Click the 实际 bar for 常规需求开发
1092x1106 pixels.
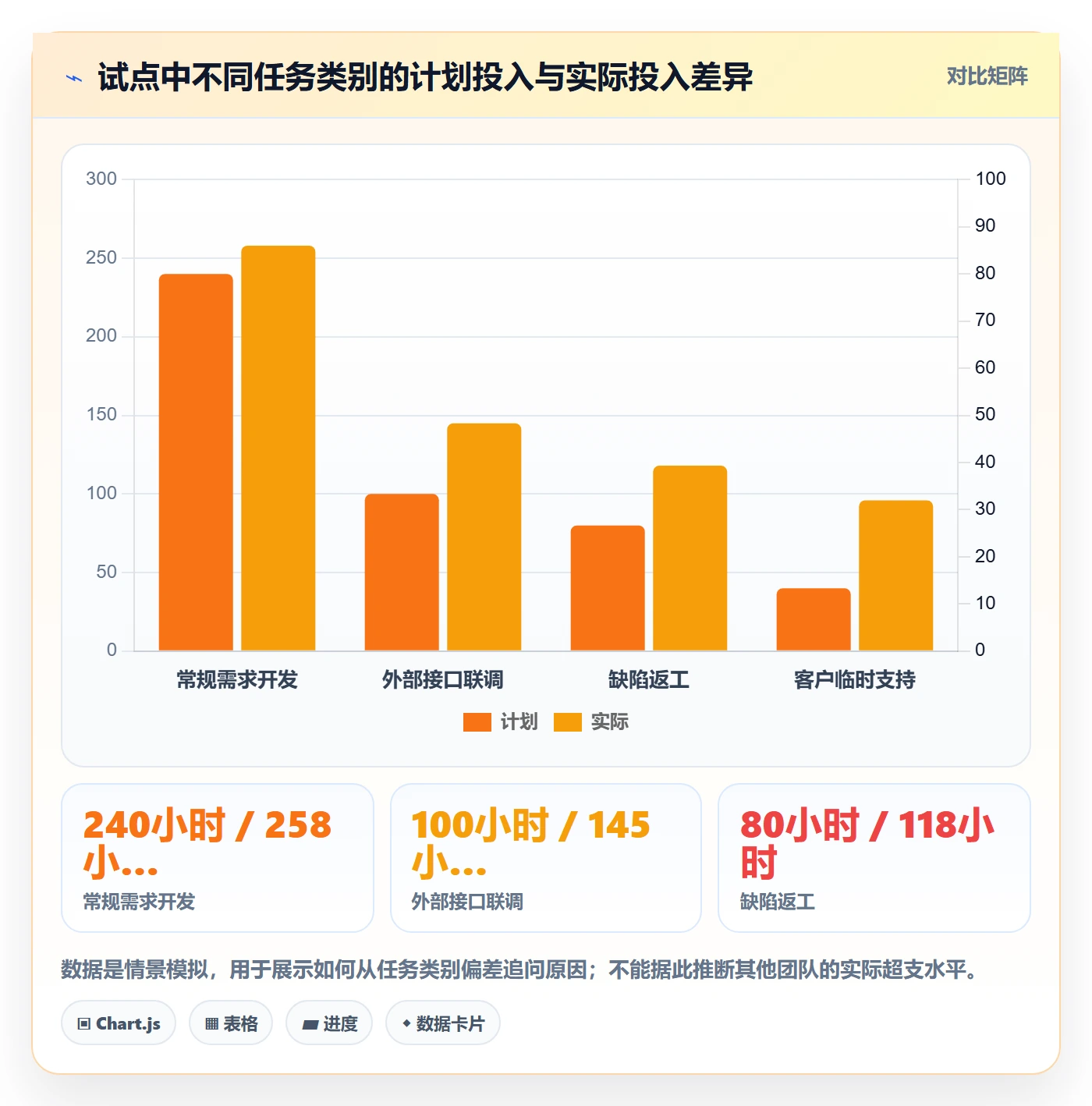[x=278, y=448]
